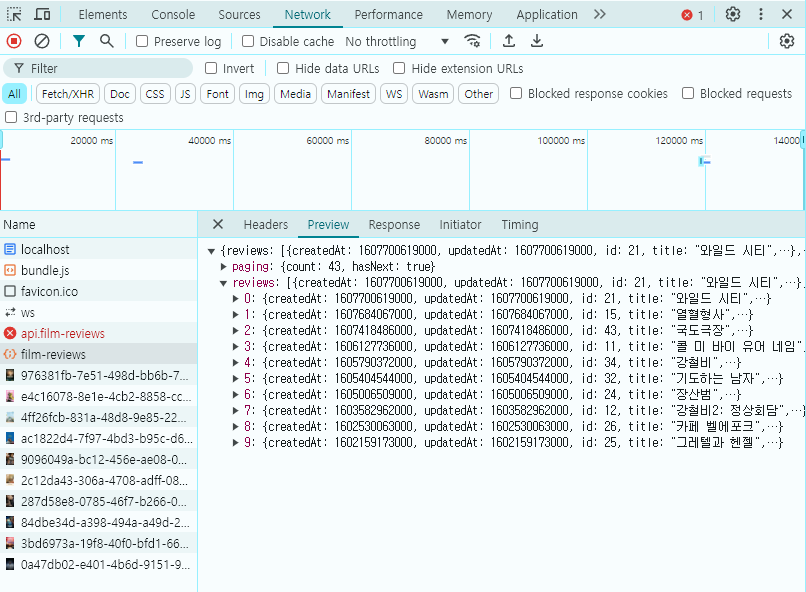Select image request 9096049a-bc12-456e

(x=98, y=459)
